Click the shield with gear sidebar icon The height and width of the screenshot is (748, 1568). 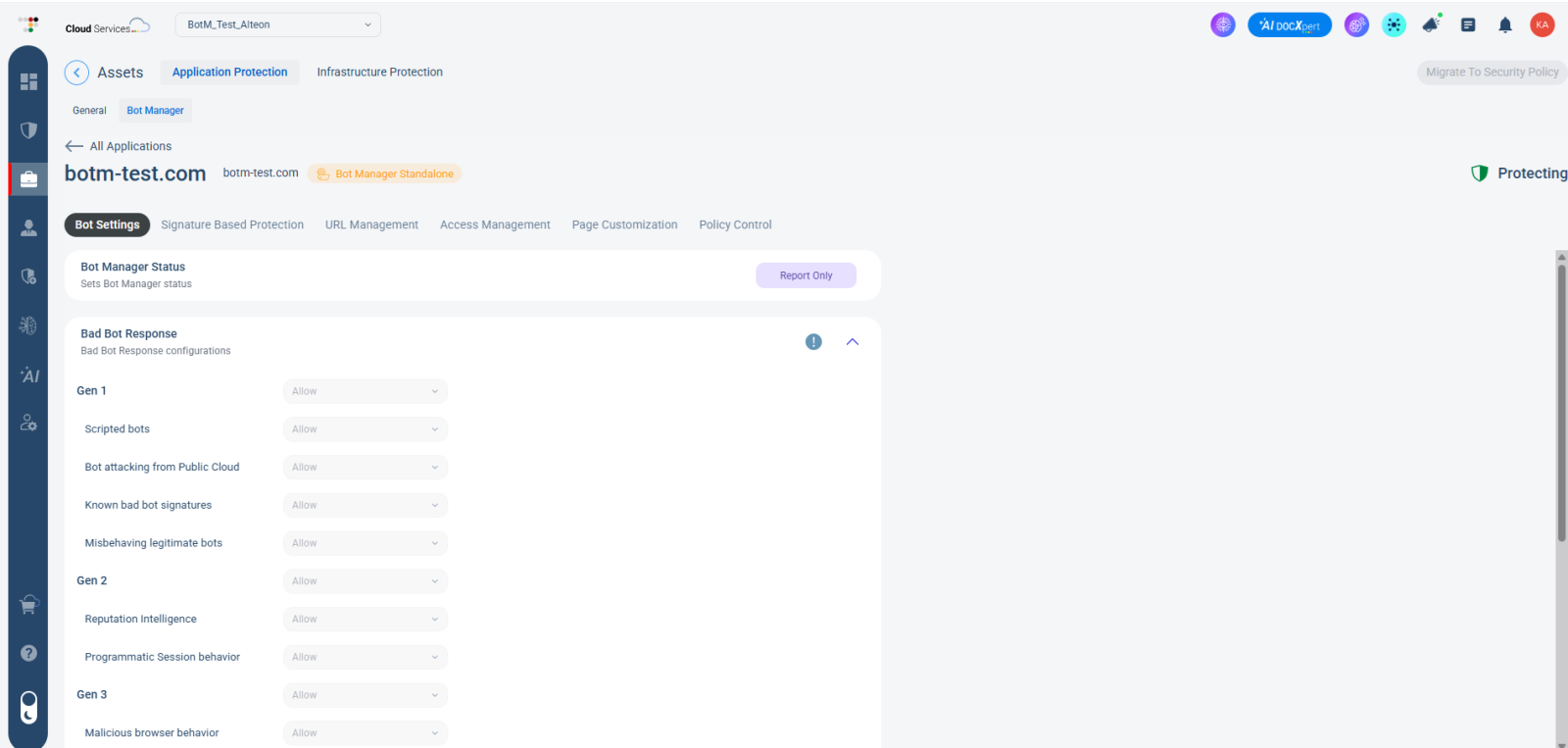coord(28,276)
